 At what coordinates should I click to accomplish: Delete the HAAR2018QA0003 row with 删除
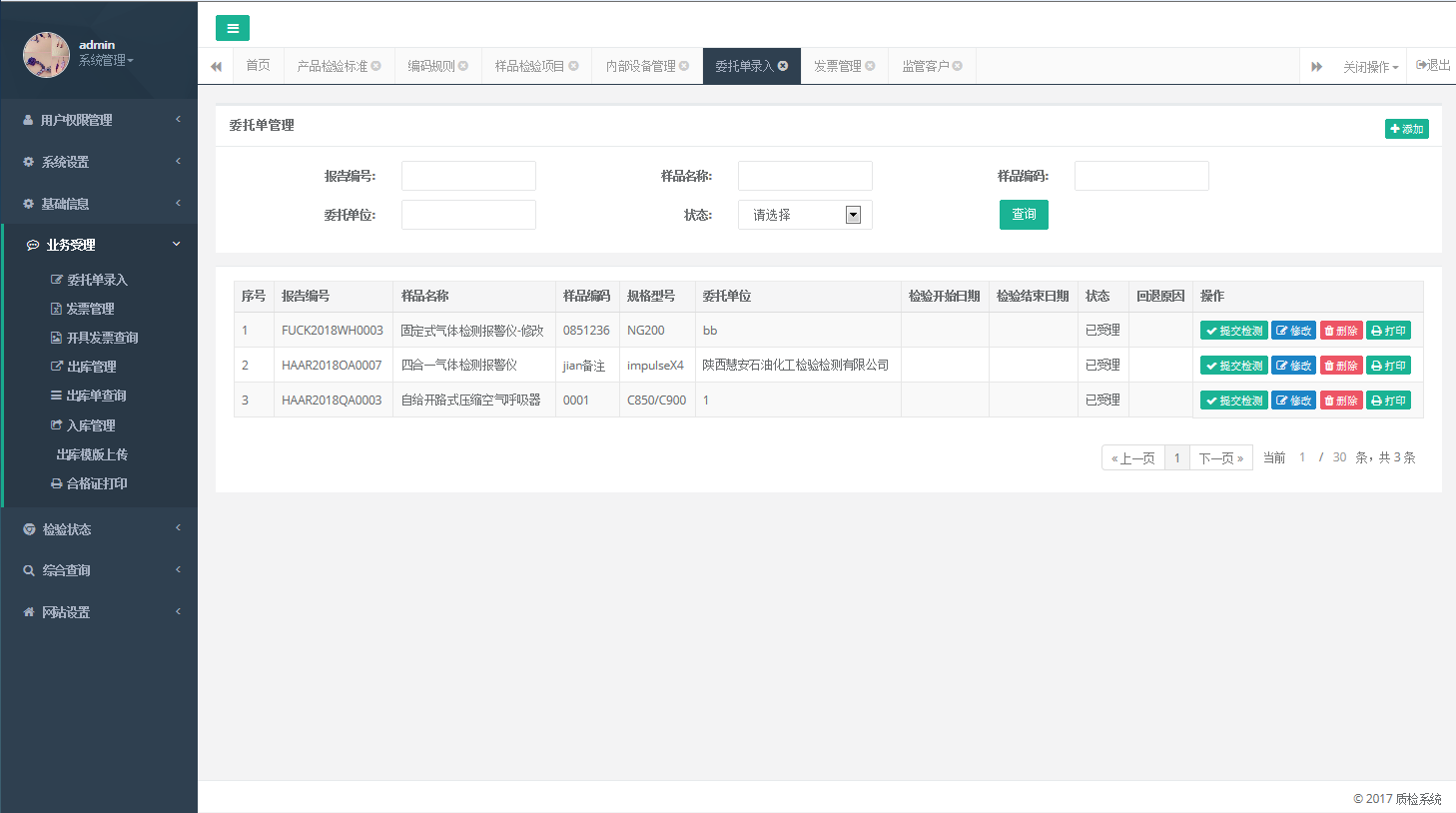pyautogui.click(x=1341, y=401)
